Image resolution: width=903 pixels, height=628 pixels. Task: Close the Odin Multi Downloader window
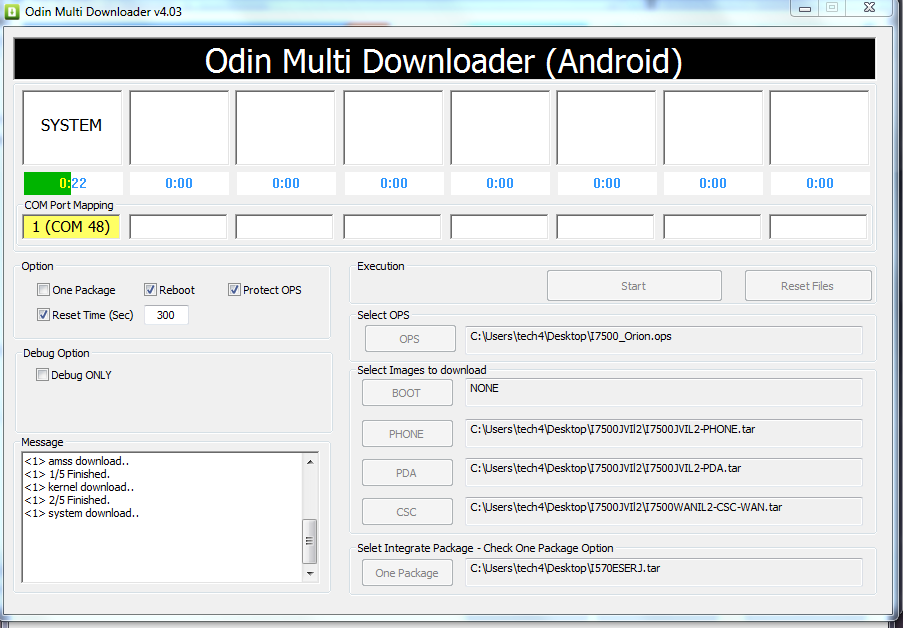(x=870, y=7)
